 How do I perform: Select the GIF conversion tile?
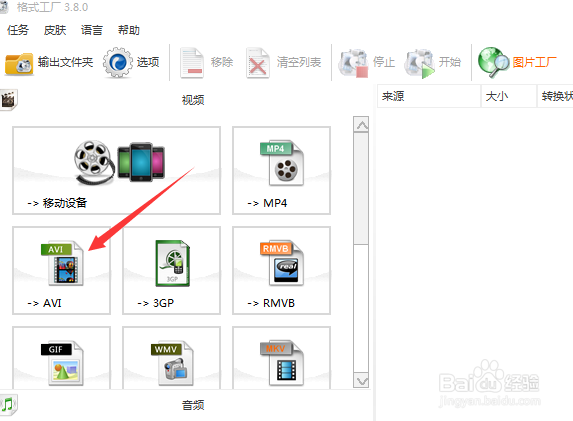(61, 357)
